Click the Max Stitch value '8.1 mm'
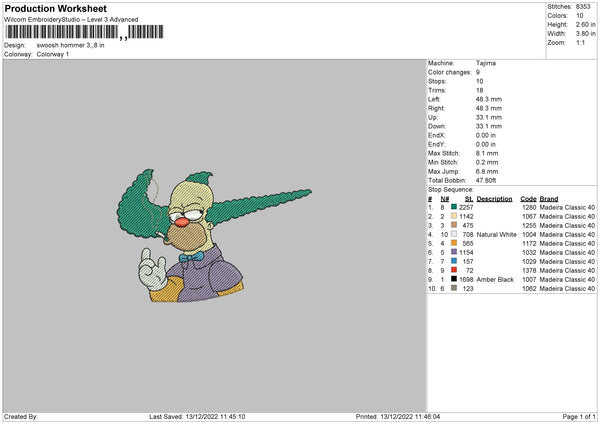The image size is (600, 424). click(487, 153)
